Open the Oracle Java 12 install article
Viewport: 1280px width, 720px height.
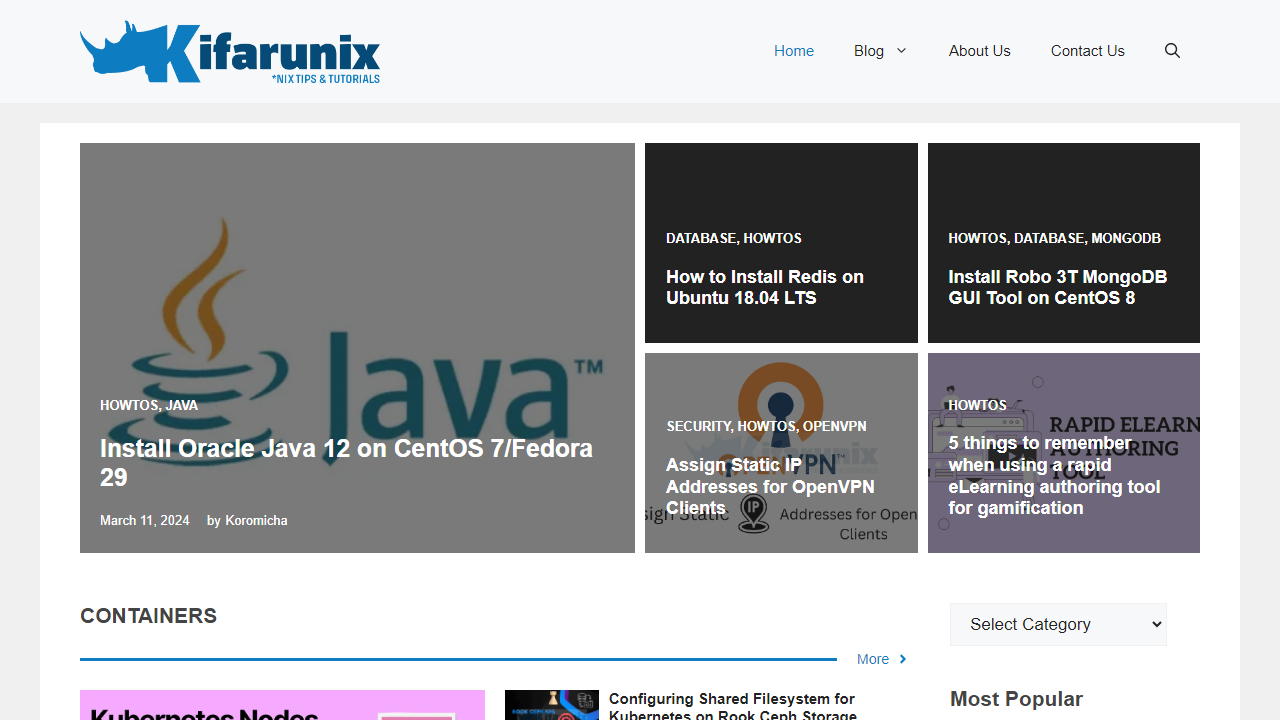click(346, 462)
